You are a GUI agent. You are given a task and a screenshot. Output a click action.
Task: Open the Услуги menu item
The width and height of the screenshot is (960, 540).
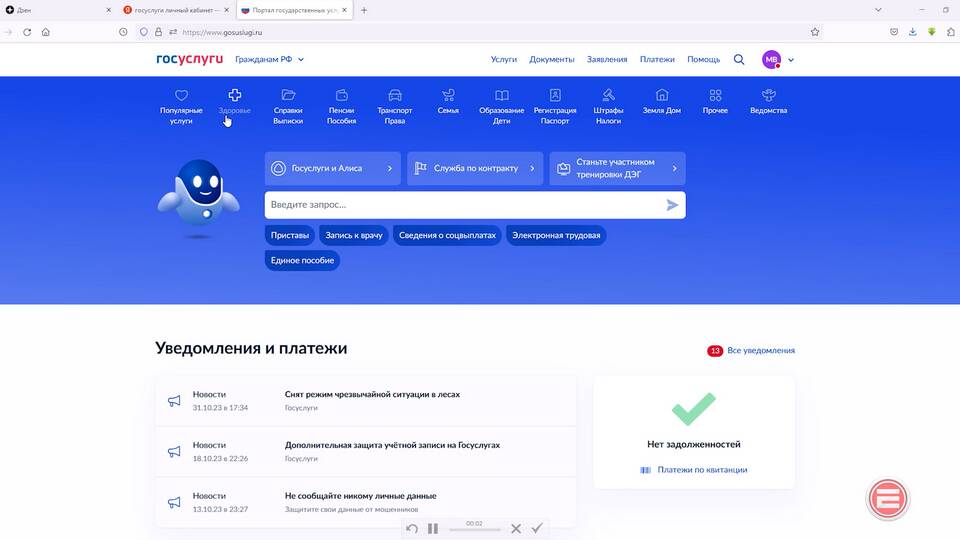click(504, 60)
